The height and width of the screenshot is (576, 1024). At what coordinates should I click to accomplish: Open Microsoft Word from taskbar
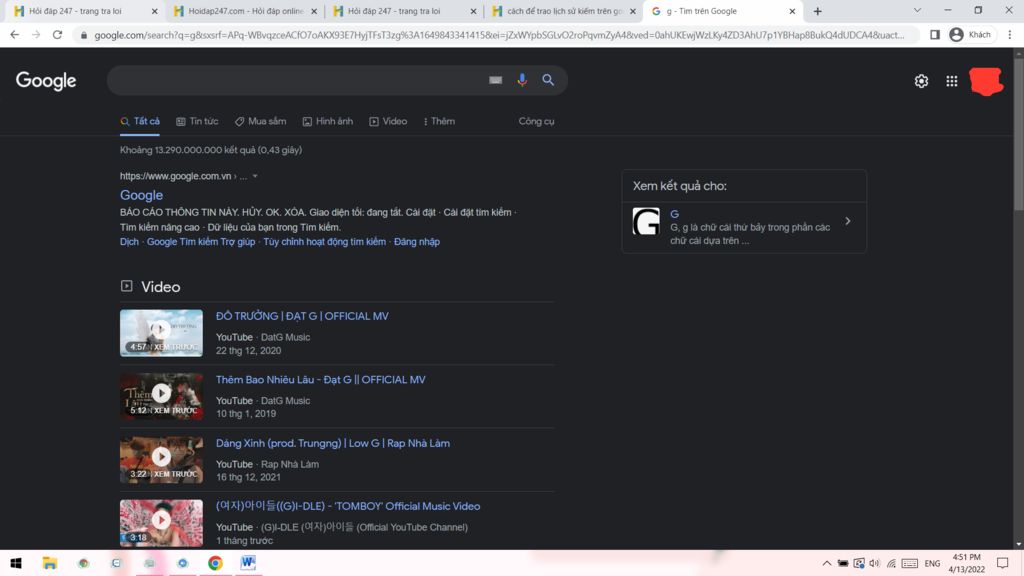click(248, 563)
